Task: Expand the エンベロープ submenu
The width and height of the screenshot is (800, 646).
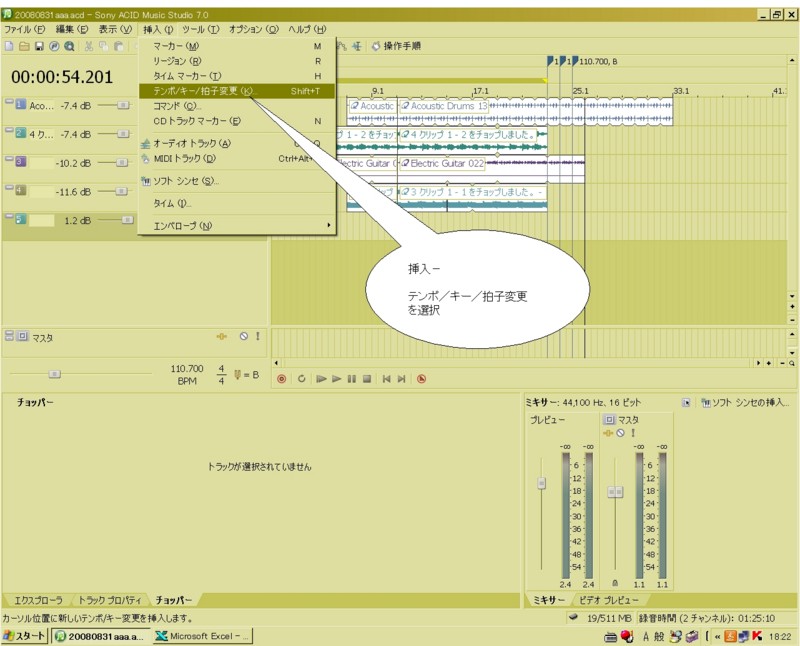Action: [x=237, y=226]
